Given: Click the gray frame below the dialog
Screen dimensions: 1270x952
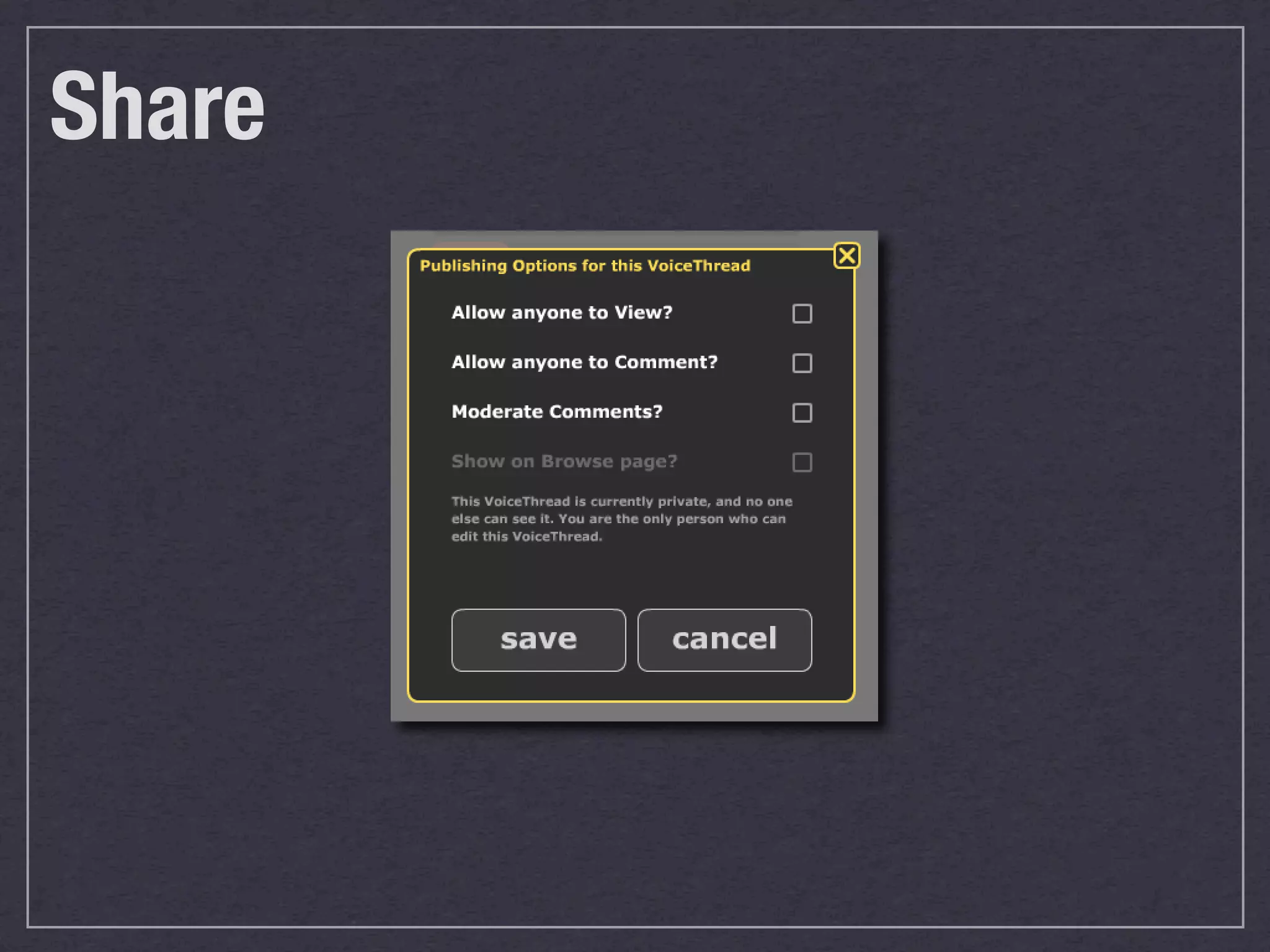Looking at the screenshot, I should point(633,712).
